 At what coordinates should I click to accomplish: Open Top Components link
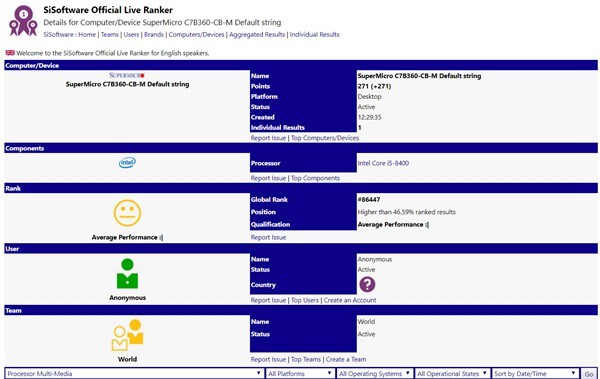[x=315, y=178]
